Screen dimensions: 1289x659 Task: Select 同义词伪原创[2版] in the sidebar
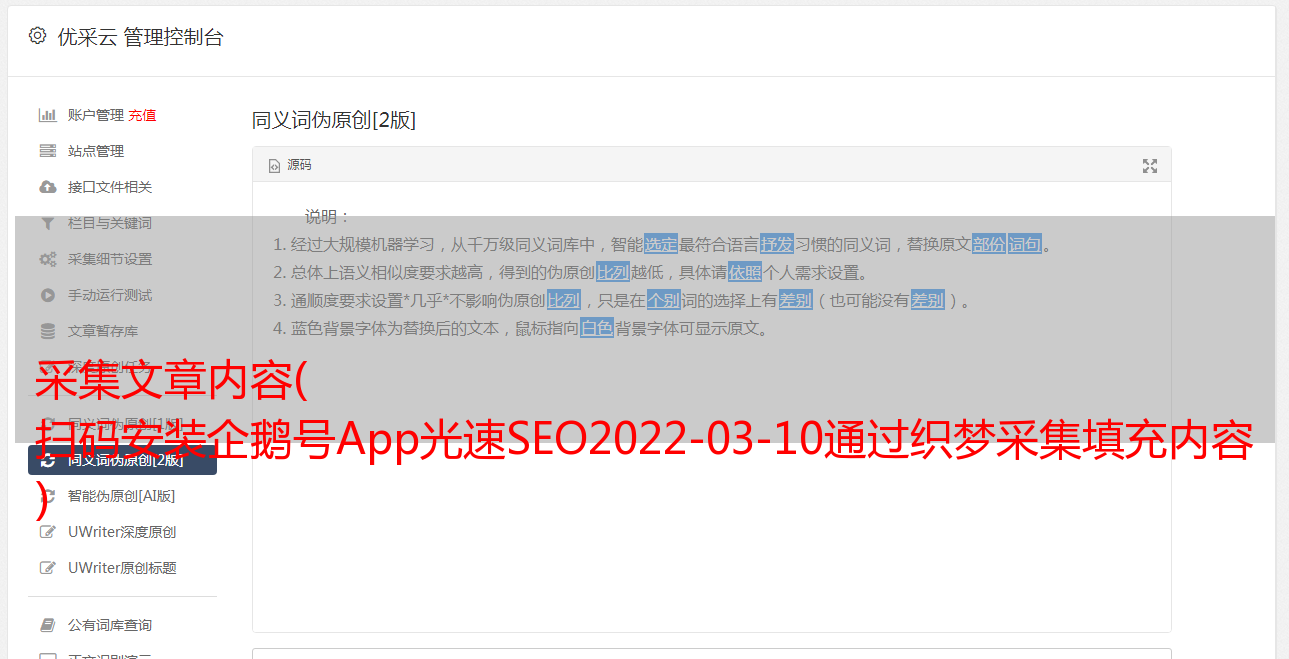(x=122, y=460)
